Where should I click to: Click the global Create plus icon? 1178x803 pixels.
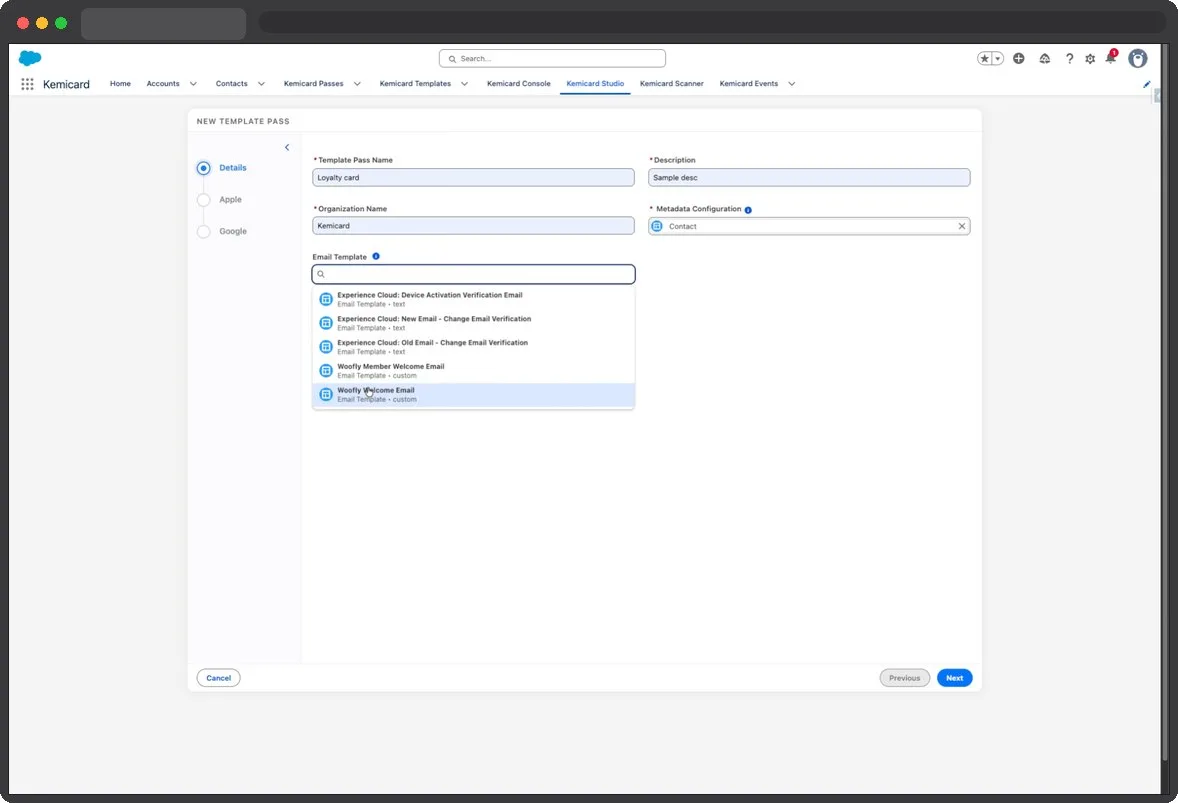(x=1019, y=59)
